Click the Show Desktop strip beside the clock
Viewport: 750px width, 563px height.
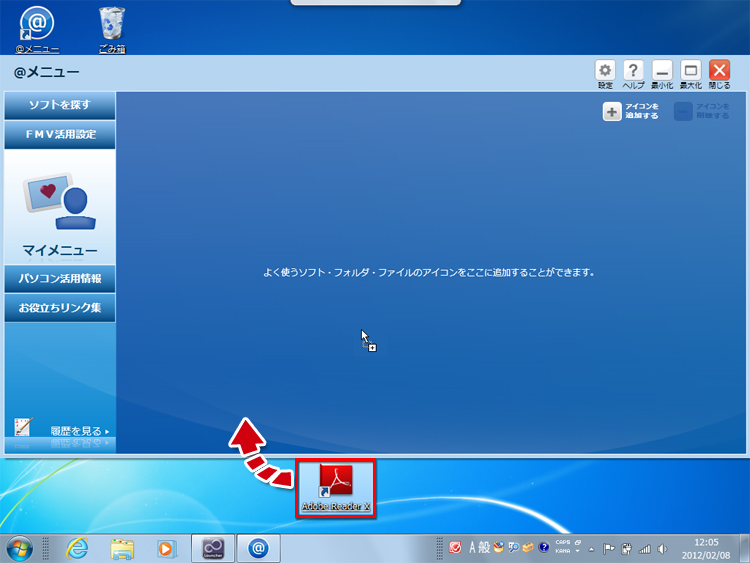pos(745,549)
